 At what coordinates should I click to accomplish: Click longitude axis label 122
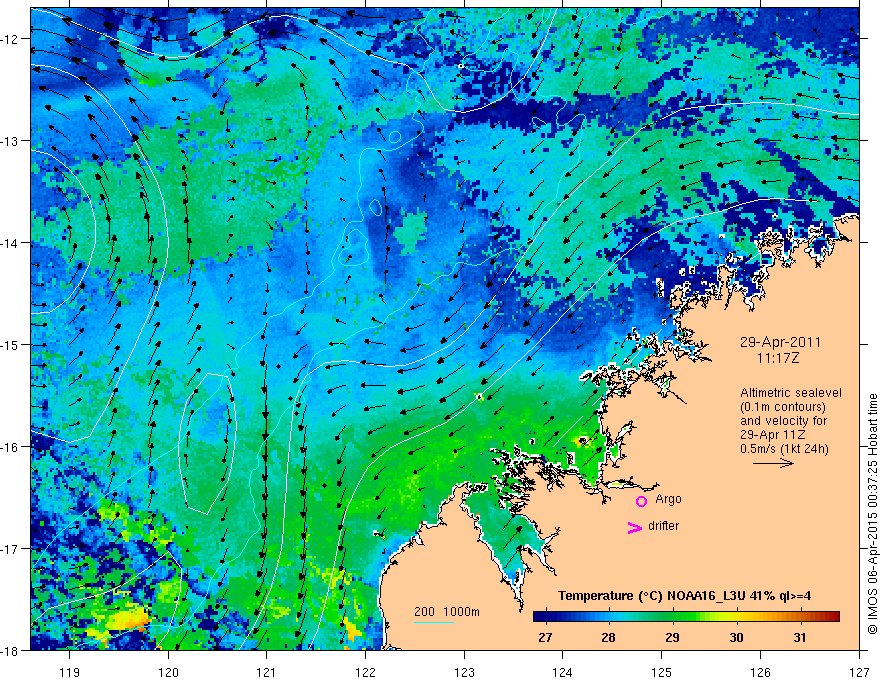click(365, 672)
